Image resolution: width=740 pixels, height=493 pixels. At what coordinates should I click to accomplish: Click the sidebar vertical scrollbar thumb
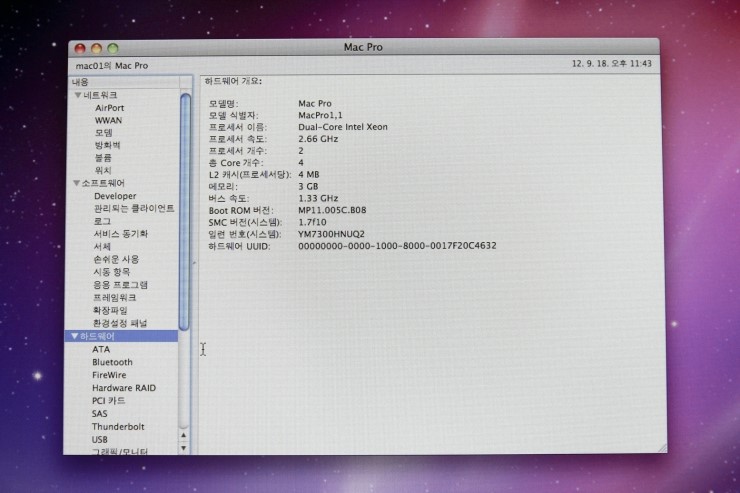point(185,210)
